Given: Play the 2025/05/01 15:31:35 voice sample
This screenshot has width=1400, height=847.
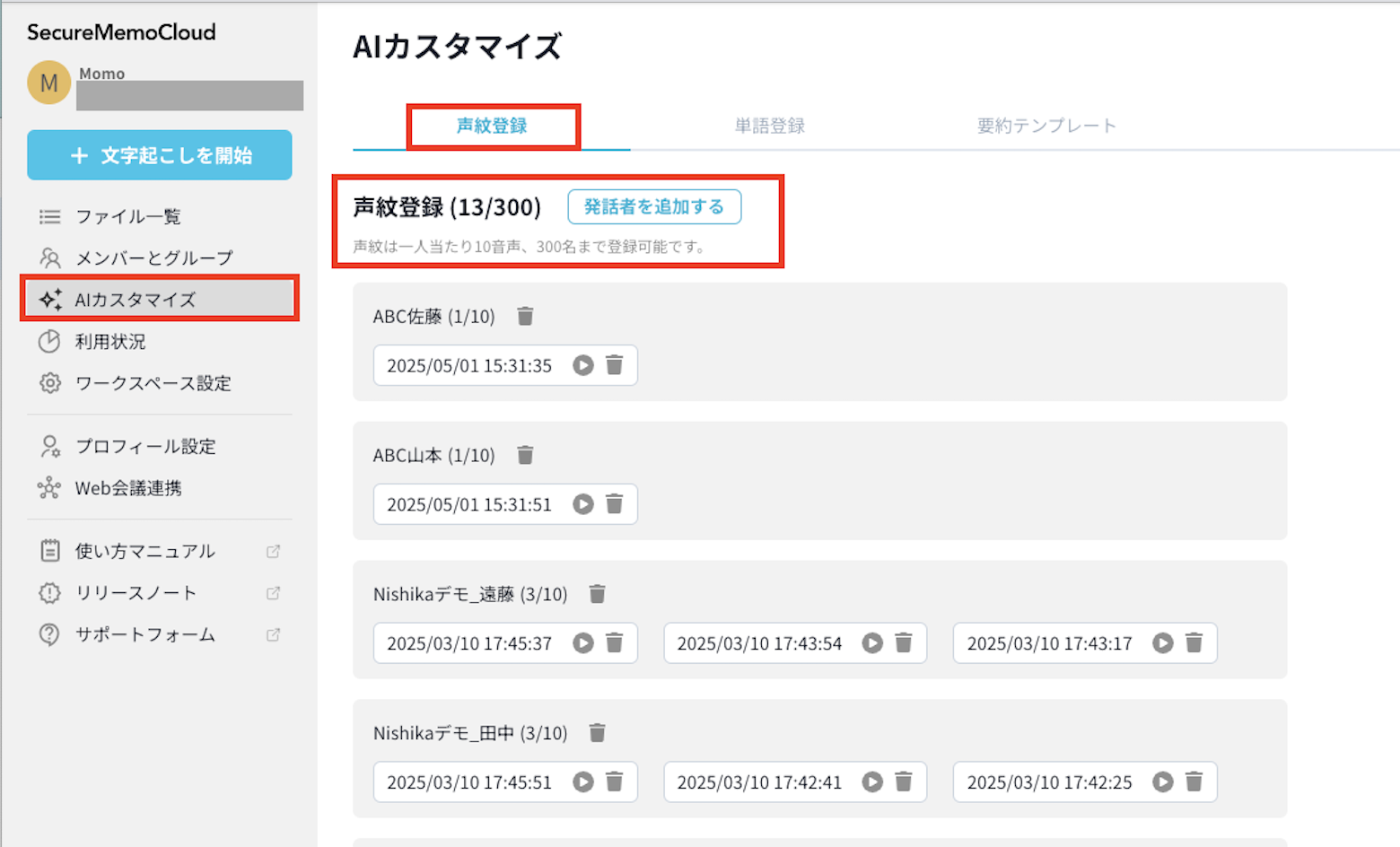Looking at the screenshot, I should (583, 365).
